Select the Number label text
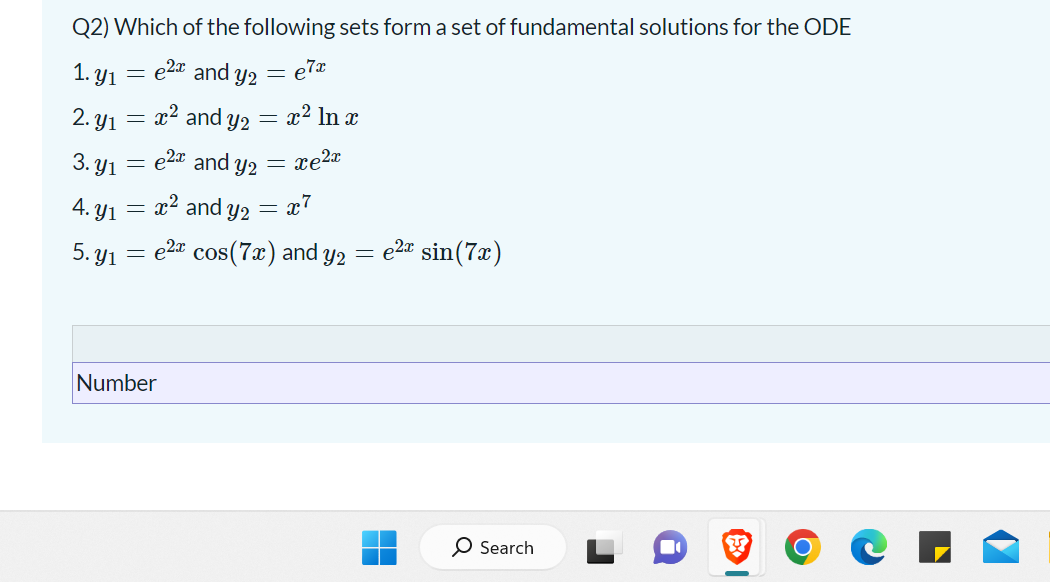The height and width of the screenshot is (582, 1050). (x=117, y=383)
